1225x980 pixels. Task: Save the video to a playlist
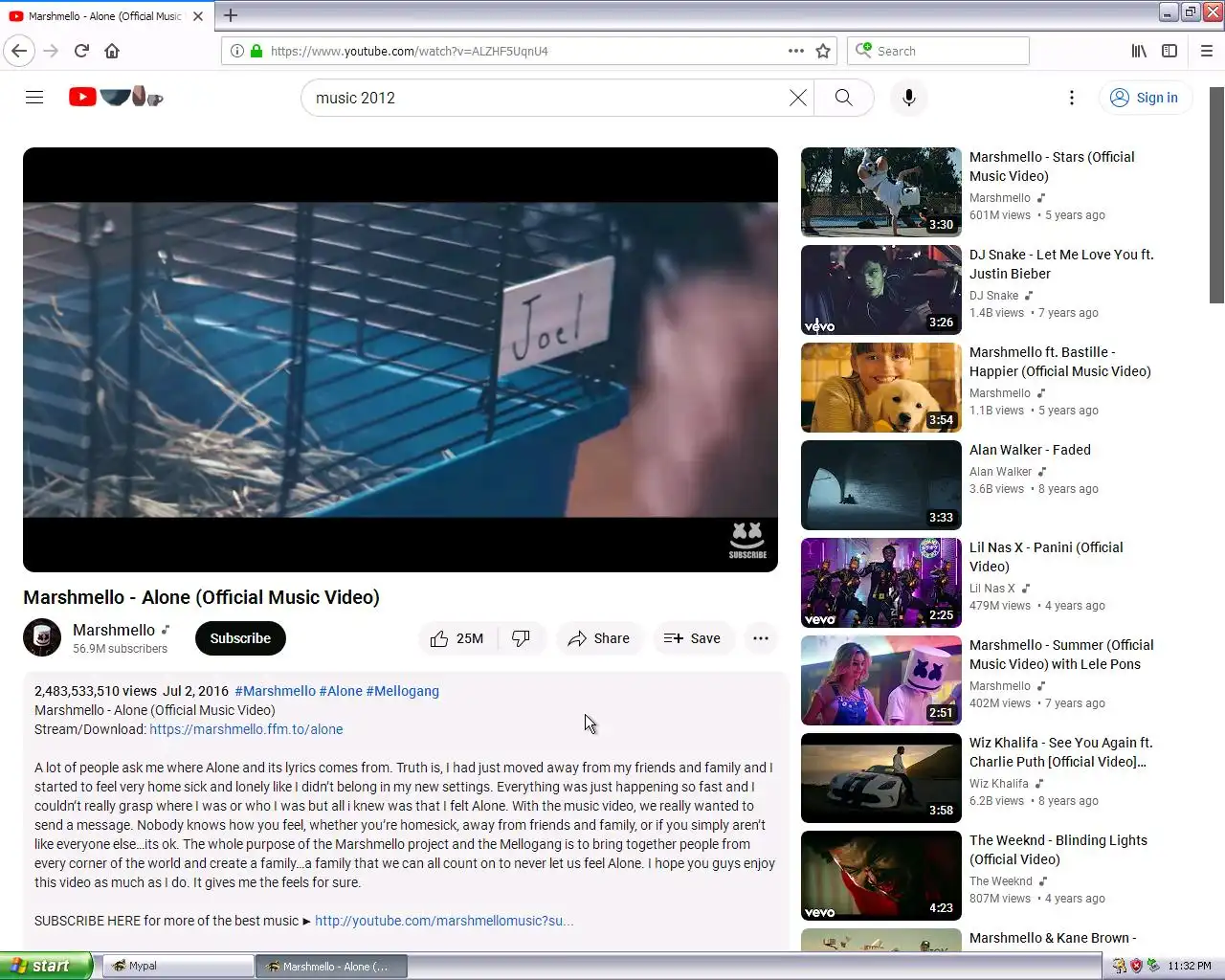[692, 638]
